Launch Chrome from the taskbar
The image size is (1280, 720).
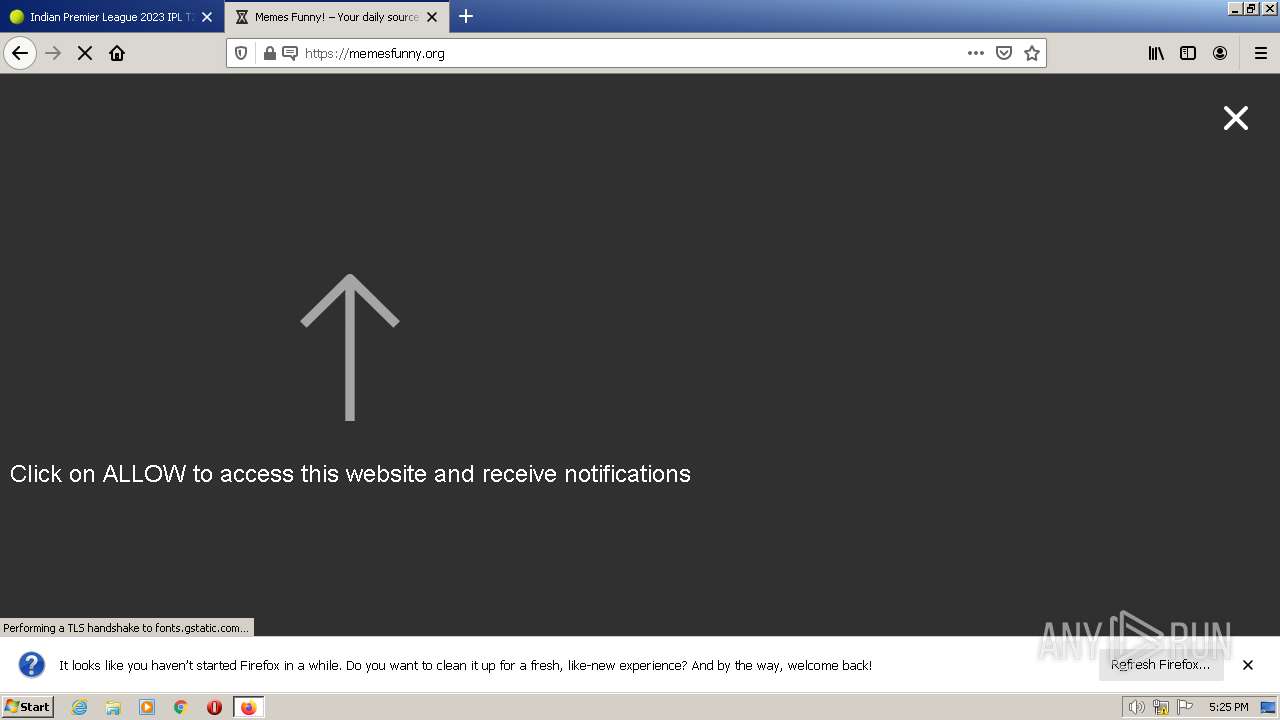(x=181, y=707)
